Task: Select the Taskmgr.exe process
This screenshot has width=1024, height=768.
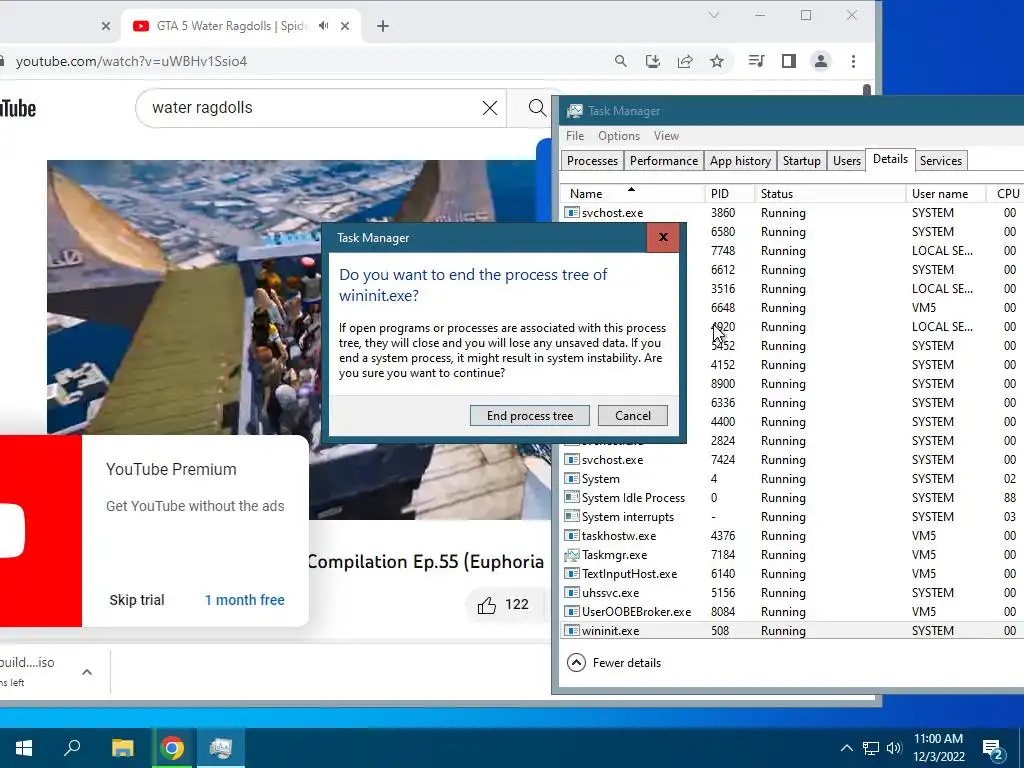Action: [x=792, y=555]
